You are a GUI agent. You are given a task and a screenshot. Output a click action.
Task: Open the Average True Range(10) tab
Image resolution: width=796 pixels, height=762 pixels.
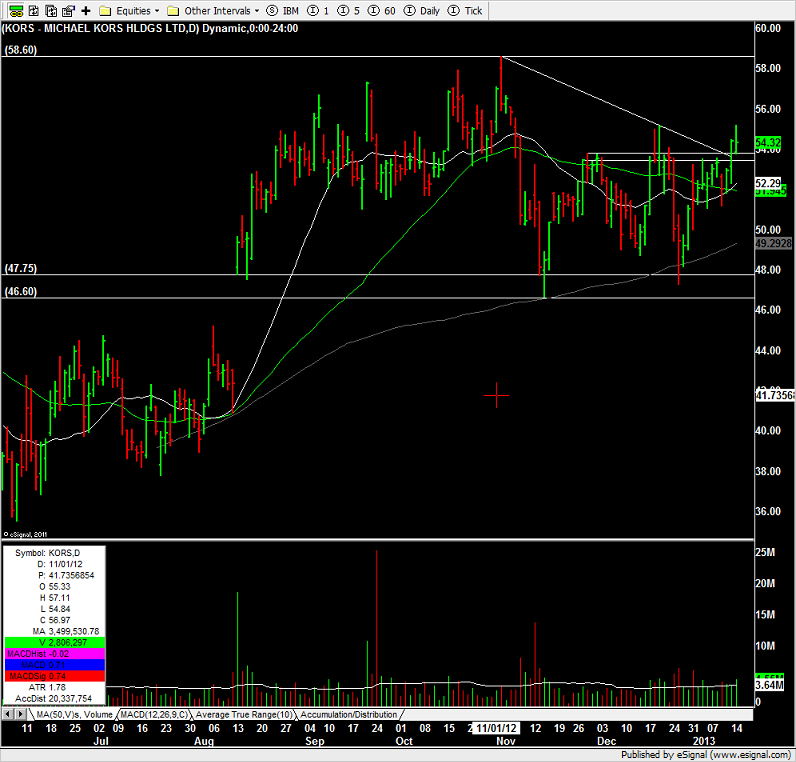pos(244,714)
